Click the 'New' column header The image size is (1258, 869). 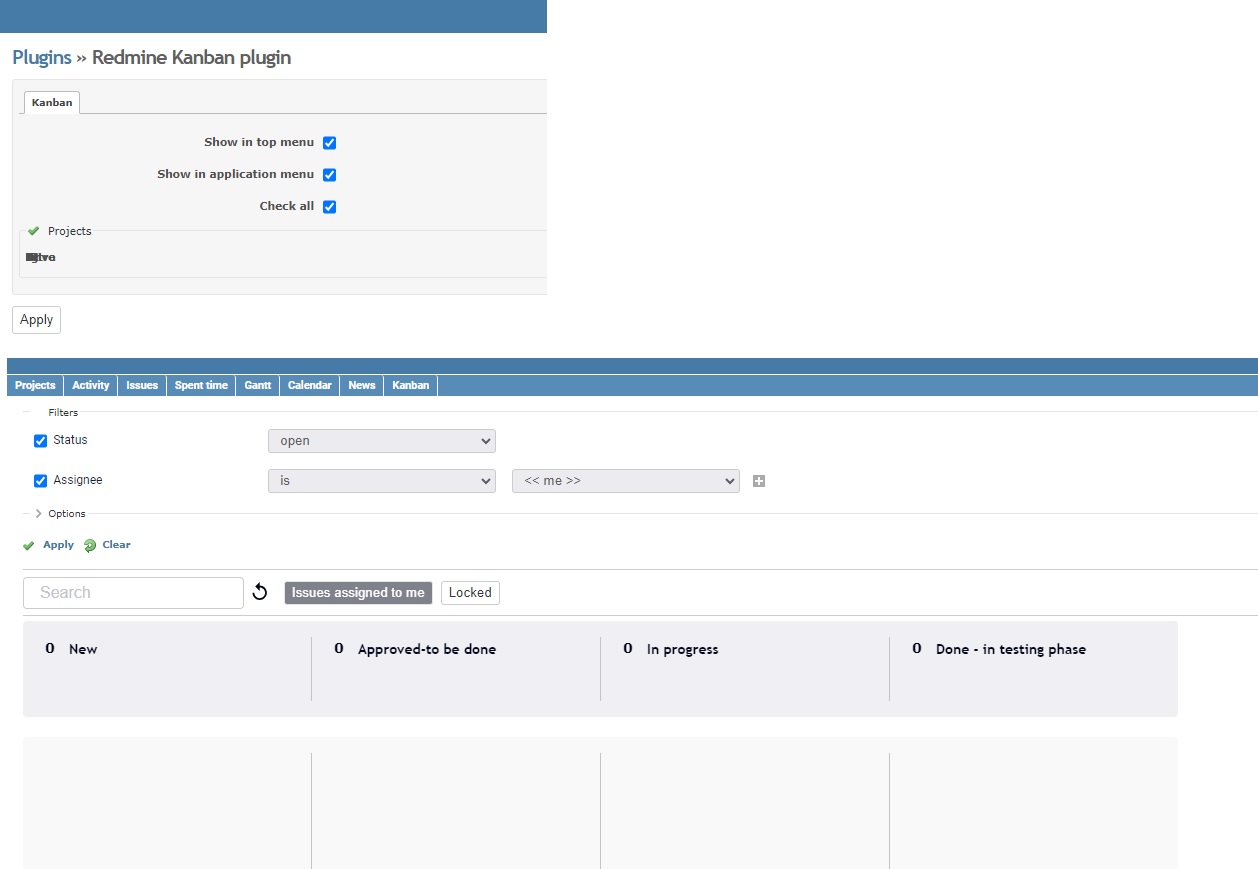click(x=83, y=649)
